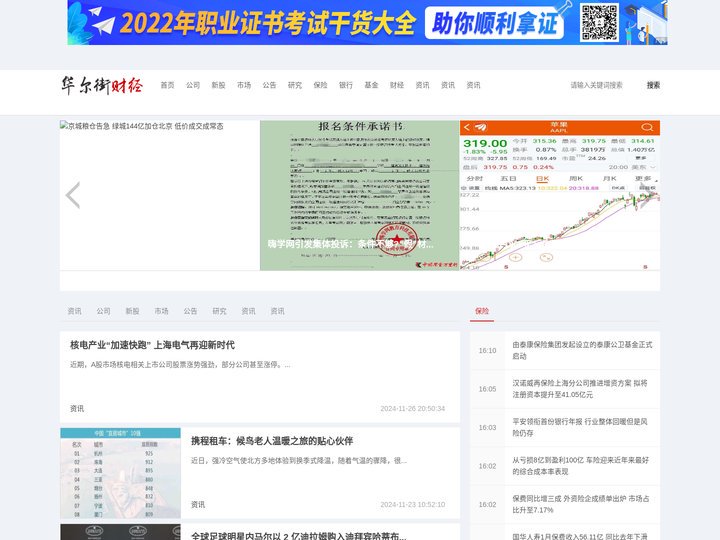Screen dimensions: 720x540
Task: Click the 16:10 time label
Action: coord(487,350)
